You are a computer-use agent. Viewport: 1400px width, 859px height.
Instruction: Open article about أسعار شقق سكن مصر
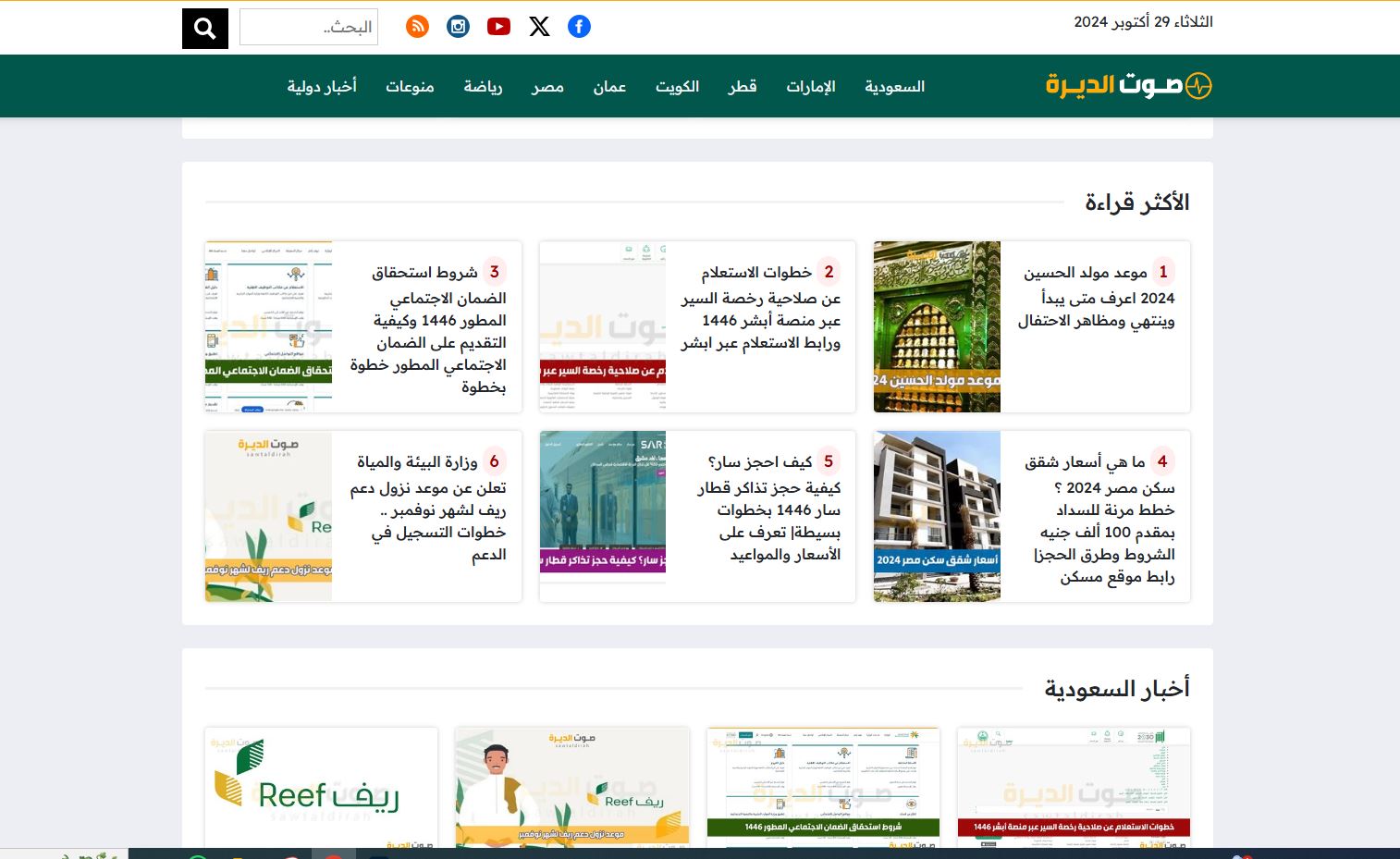[1100, 519]
